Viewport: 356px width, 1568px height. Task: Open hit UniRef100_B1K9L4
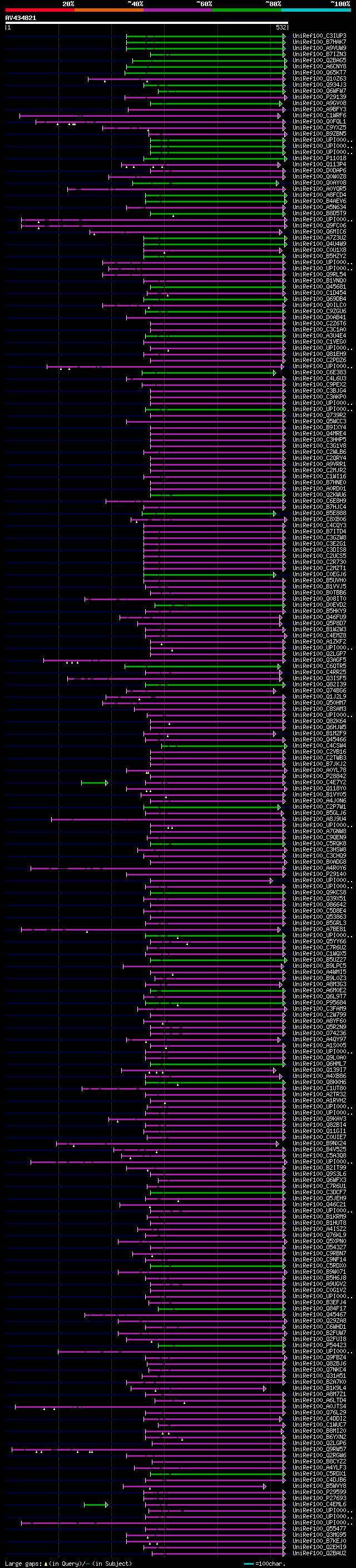click(x=319, y=1388)
